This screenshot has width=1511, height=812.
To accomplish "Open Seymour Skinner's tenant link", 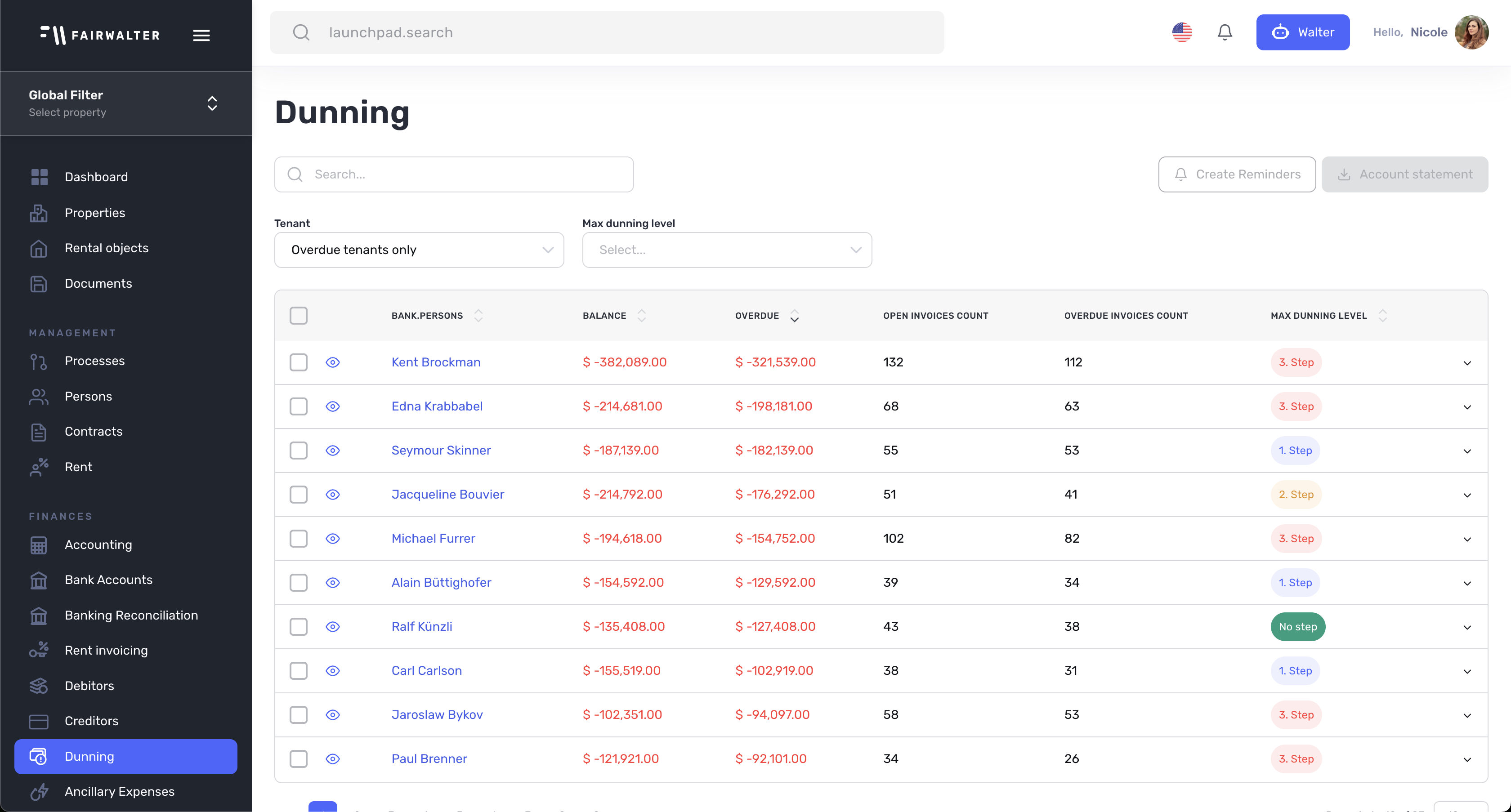I will 441,450.
